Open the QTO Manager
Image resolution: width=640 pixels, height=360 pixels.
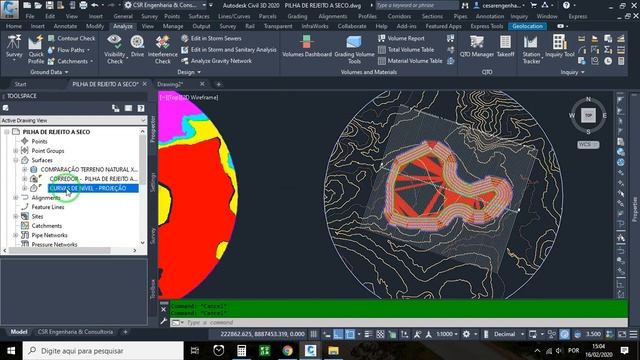coord(477,46)
